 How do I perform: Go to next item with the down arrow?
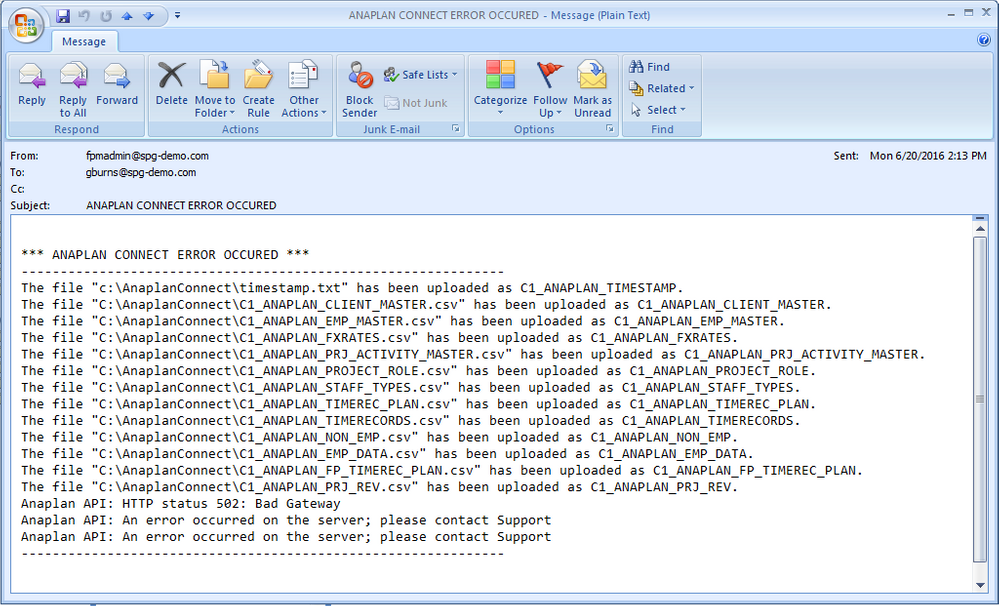click(148, 16)
